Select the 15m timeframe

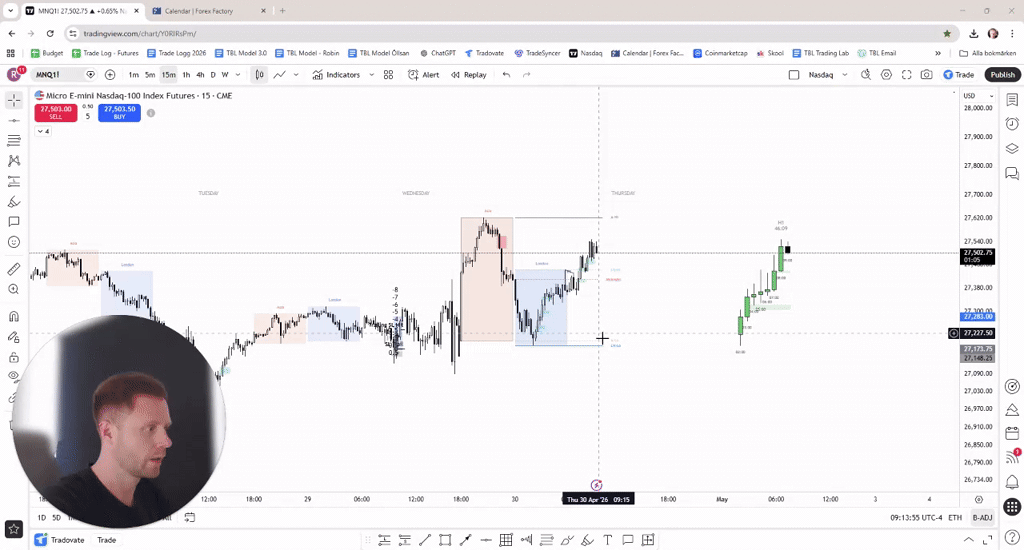[x=168, y=74]
